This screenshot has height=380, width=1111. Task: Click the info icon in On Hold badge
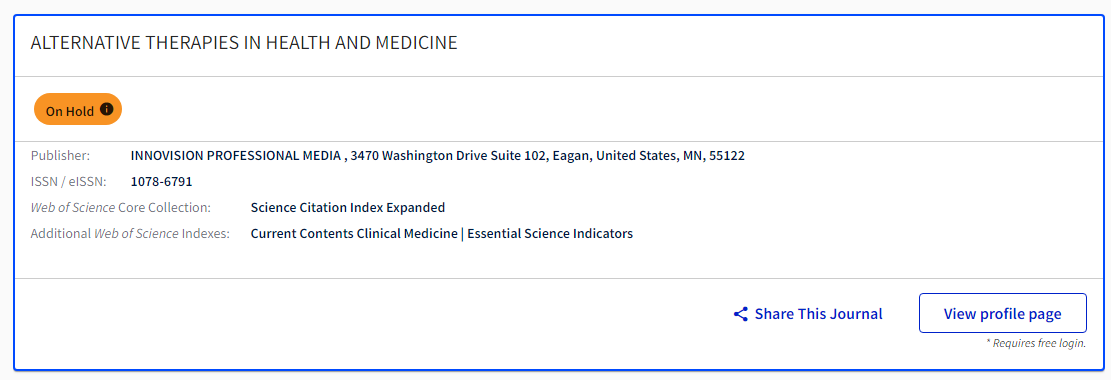click(x=107, y=109)
